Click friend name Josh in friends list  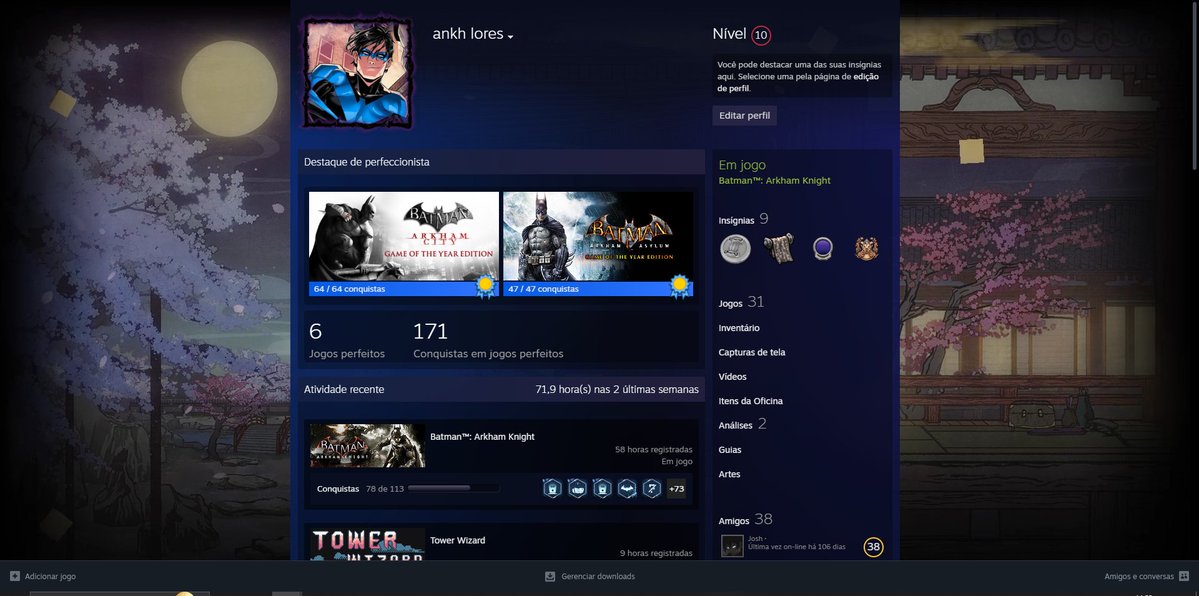point(757,539)
